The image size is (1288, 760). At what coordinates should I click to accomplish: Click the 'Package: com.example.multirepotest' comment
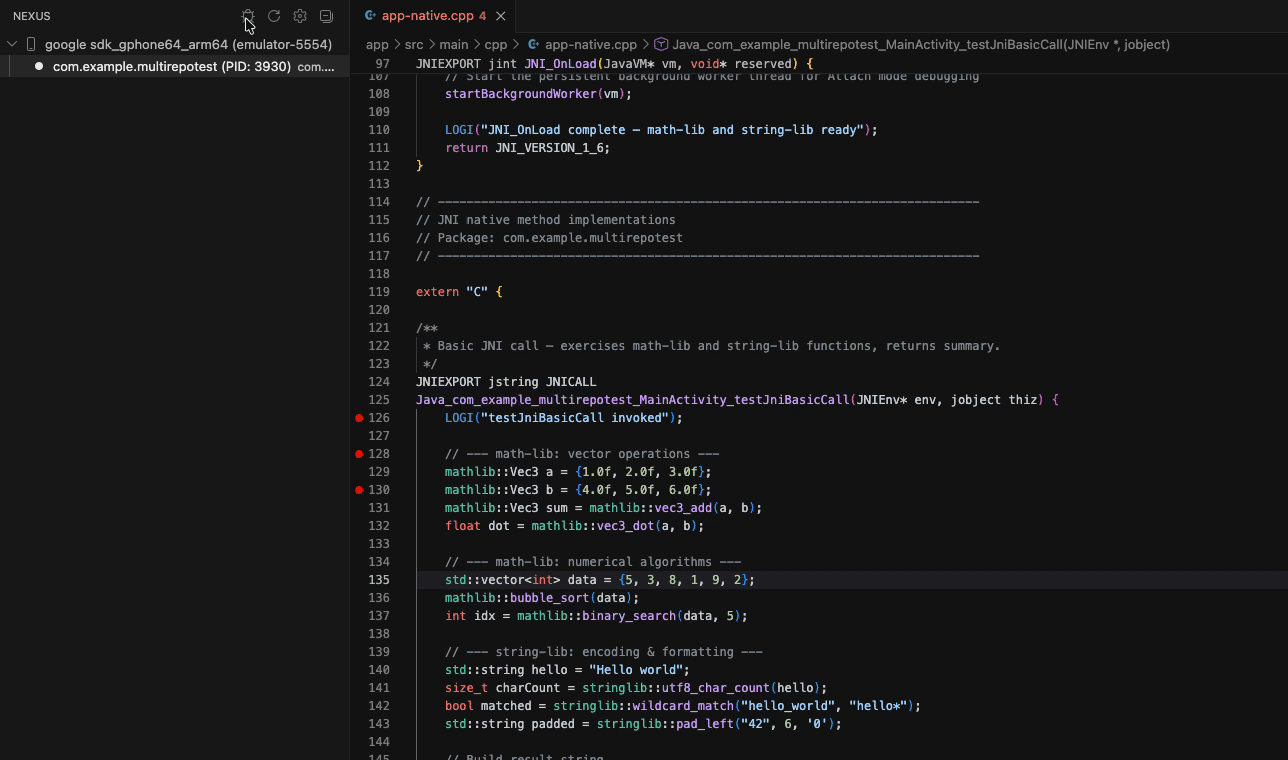point(549,238)
